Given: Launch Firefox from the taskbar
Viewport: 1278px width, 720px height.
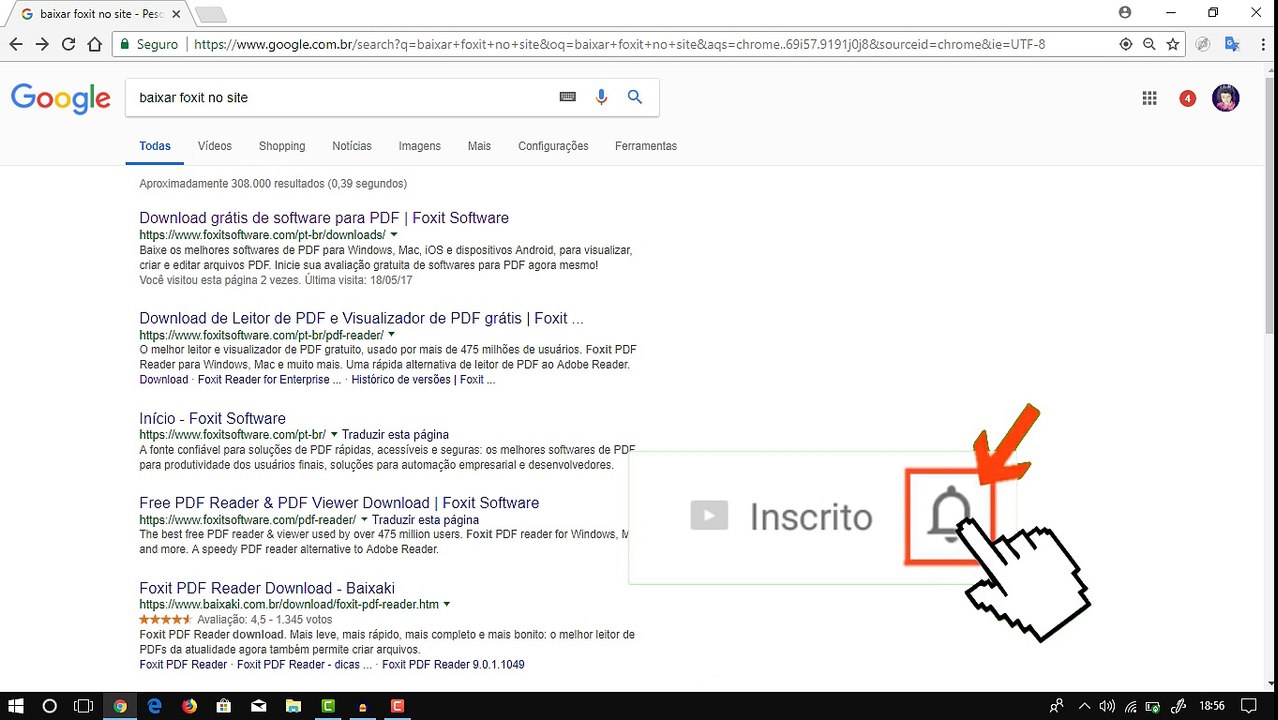Looking at the screenshot, I should pyautogui.click(x=189, y=706).
